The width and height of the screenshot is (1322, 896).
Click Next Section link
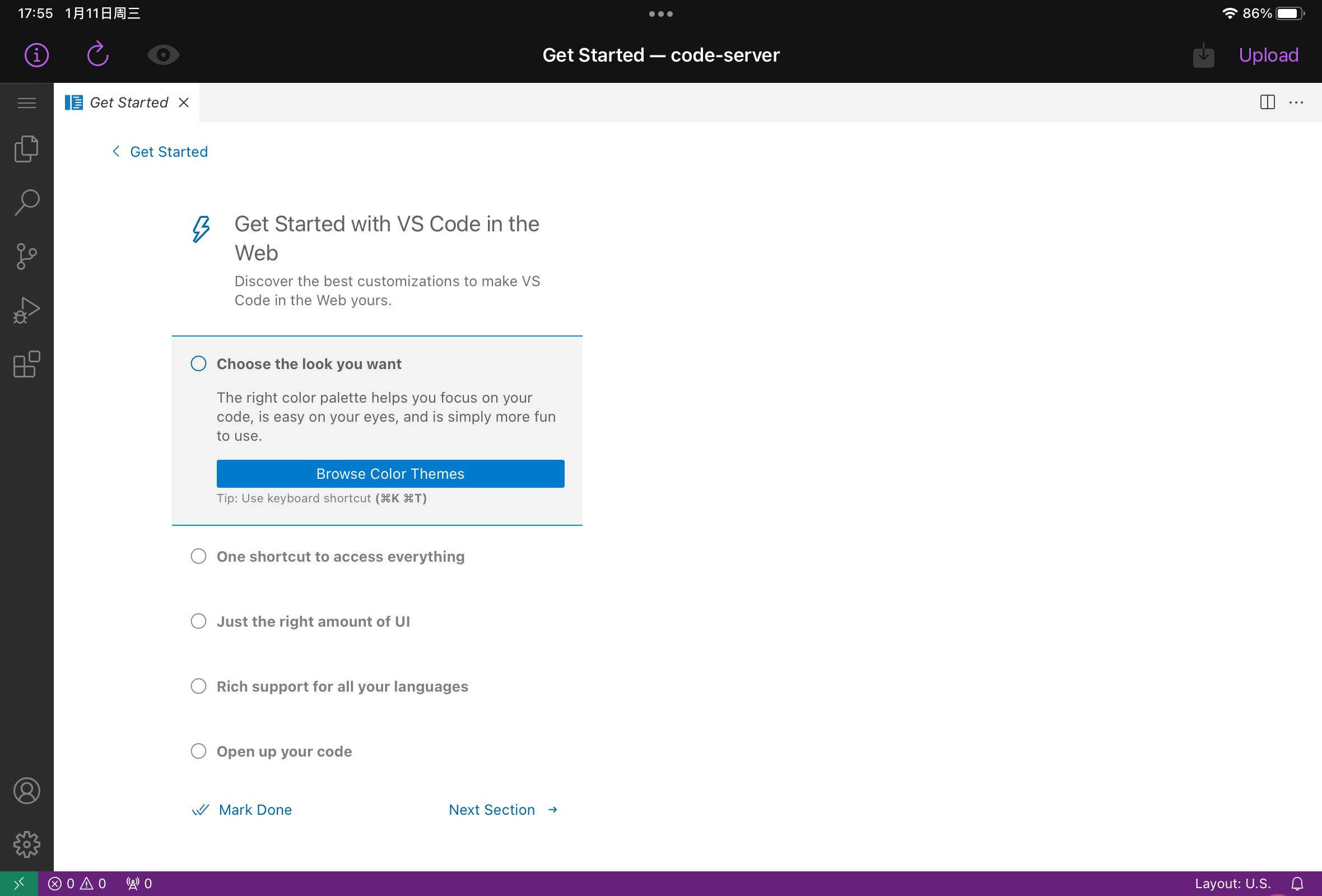(x=491, y=810)
